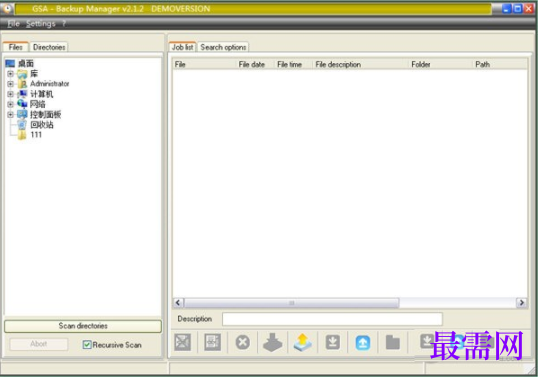The height and width of the screenshot is (377, 542).
Task: Sort by the File time column header
Action: point(293,64)
